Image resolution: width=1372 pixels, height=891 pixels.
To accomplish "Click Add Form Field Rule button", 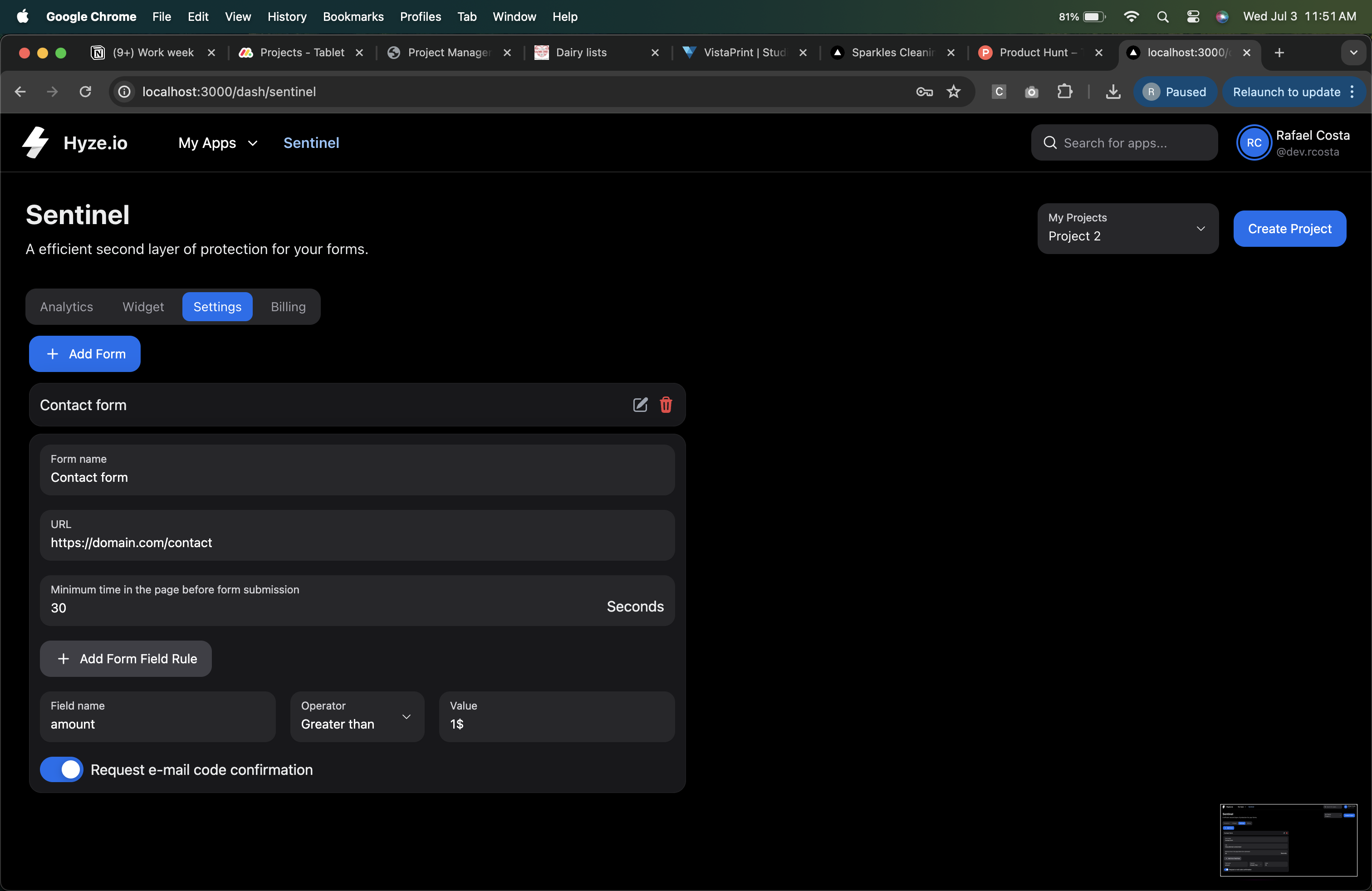I will 126,658.
